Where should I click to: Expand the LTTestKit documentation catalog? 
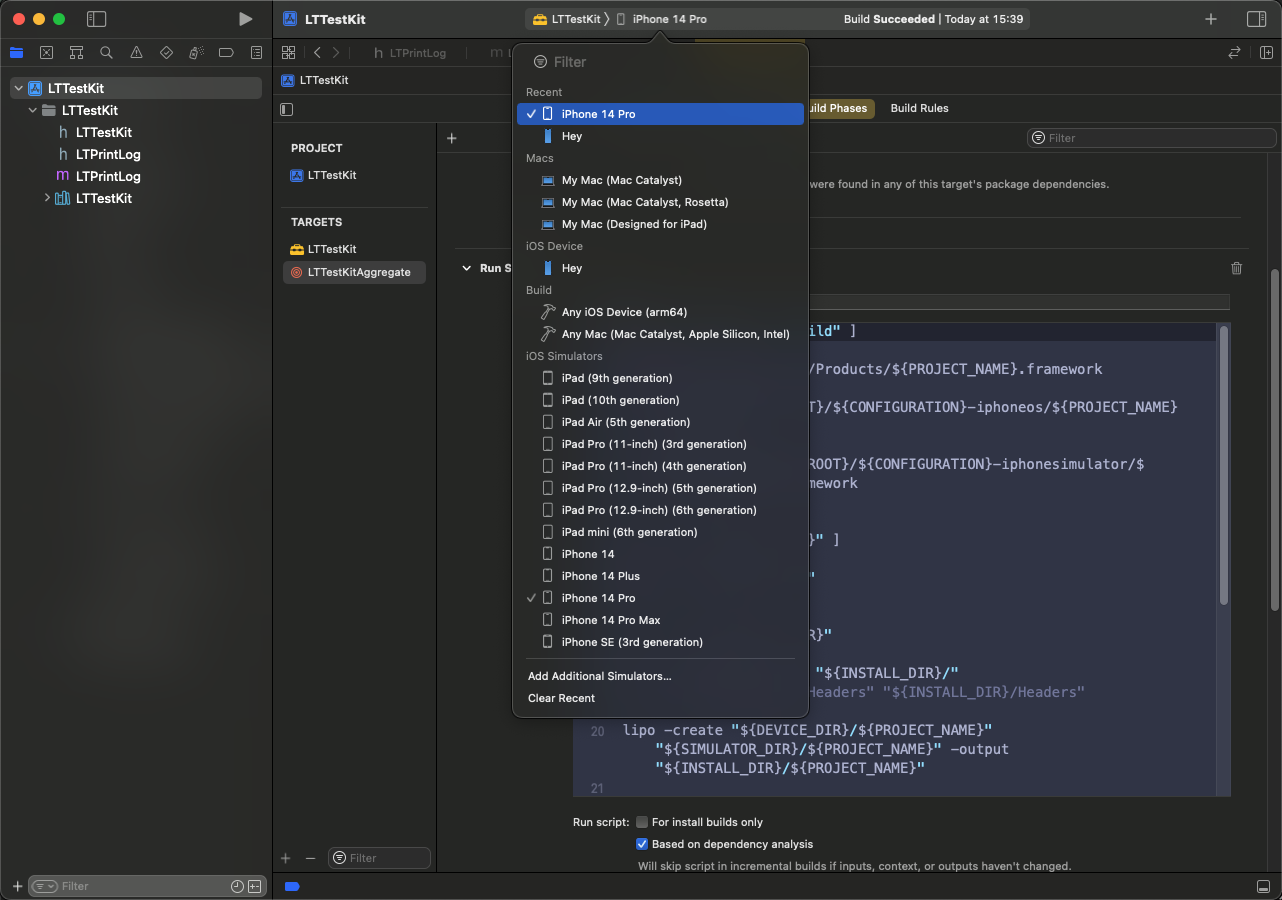pos(47,199)
